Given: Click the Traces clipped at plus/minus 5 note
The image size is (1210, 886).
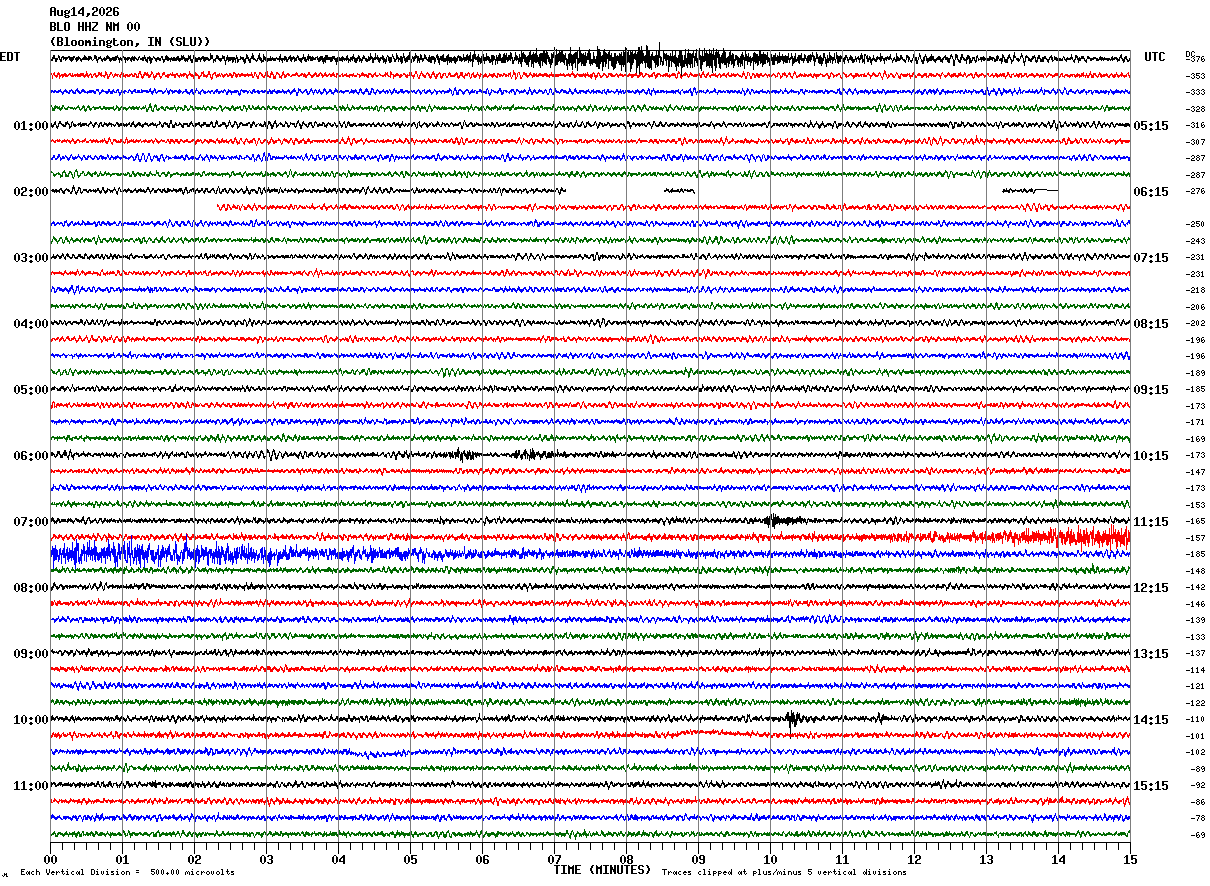Looking at the screenshot, I should pos(784,872).
